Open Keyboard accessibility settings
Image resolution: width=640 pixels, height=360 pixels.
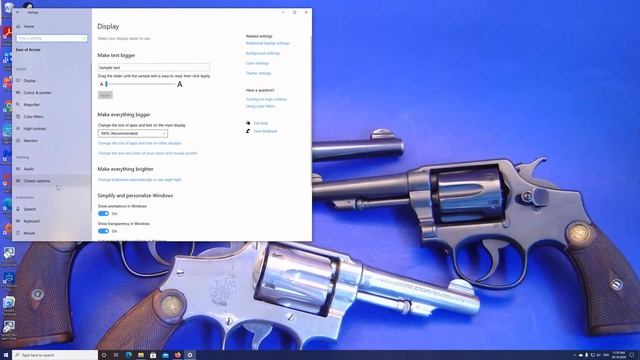point(31,221)
